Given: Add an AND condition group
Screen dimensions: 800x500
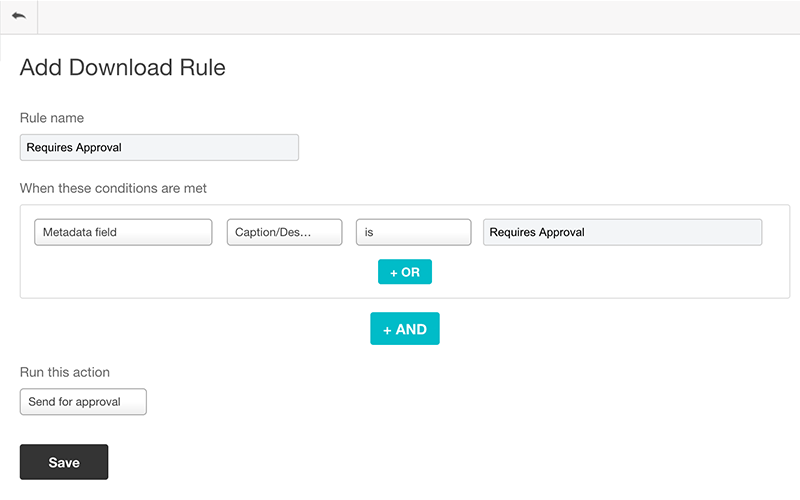Looking at the screenshot, I should click(x=405, y=329).
